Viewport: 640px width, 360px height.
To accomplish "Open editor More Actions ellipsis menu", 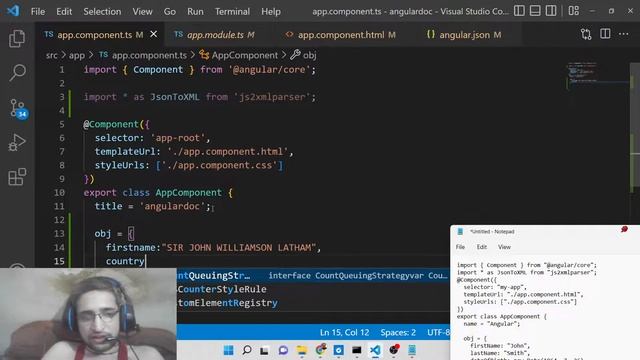I will [624, 34].
